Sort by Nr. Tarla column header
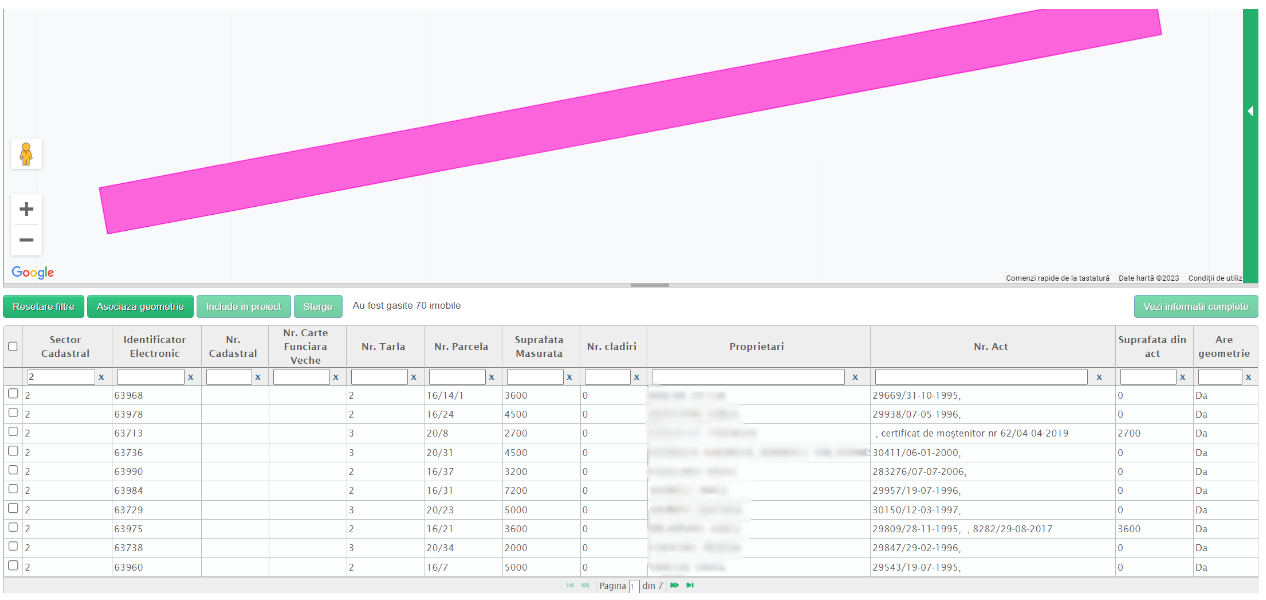This screenshot has height=600, width=1266. click(383, 347)
